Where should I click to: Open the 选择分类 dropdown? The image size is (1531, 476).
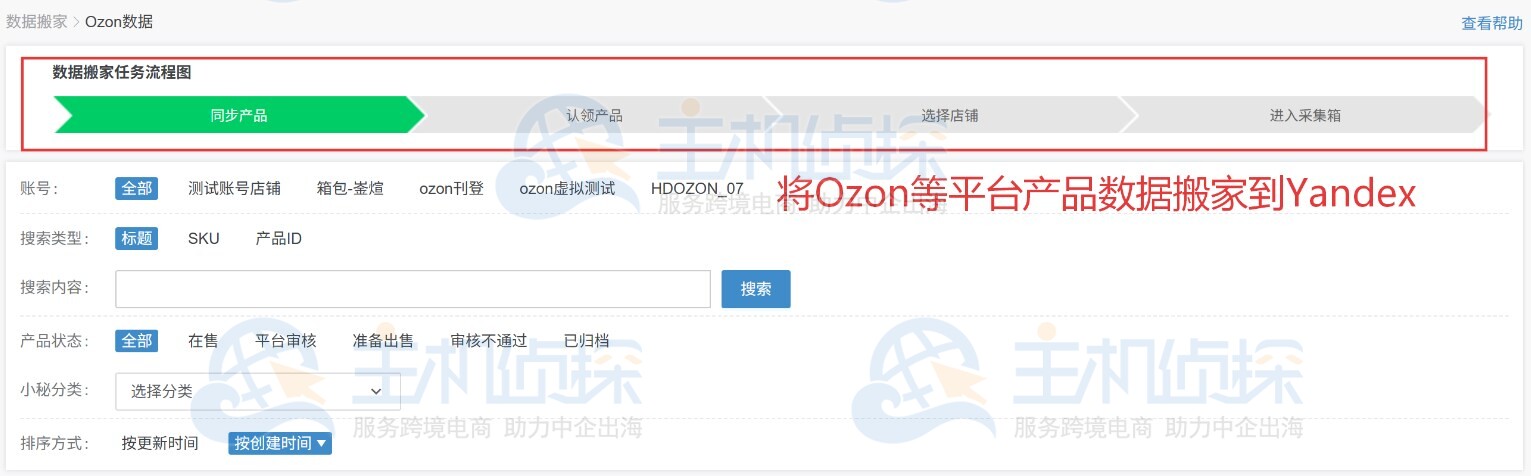pyautogui.click(x=258, y=391)
